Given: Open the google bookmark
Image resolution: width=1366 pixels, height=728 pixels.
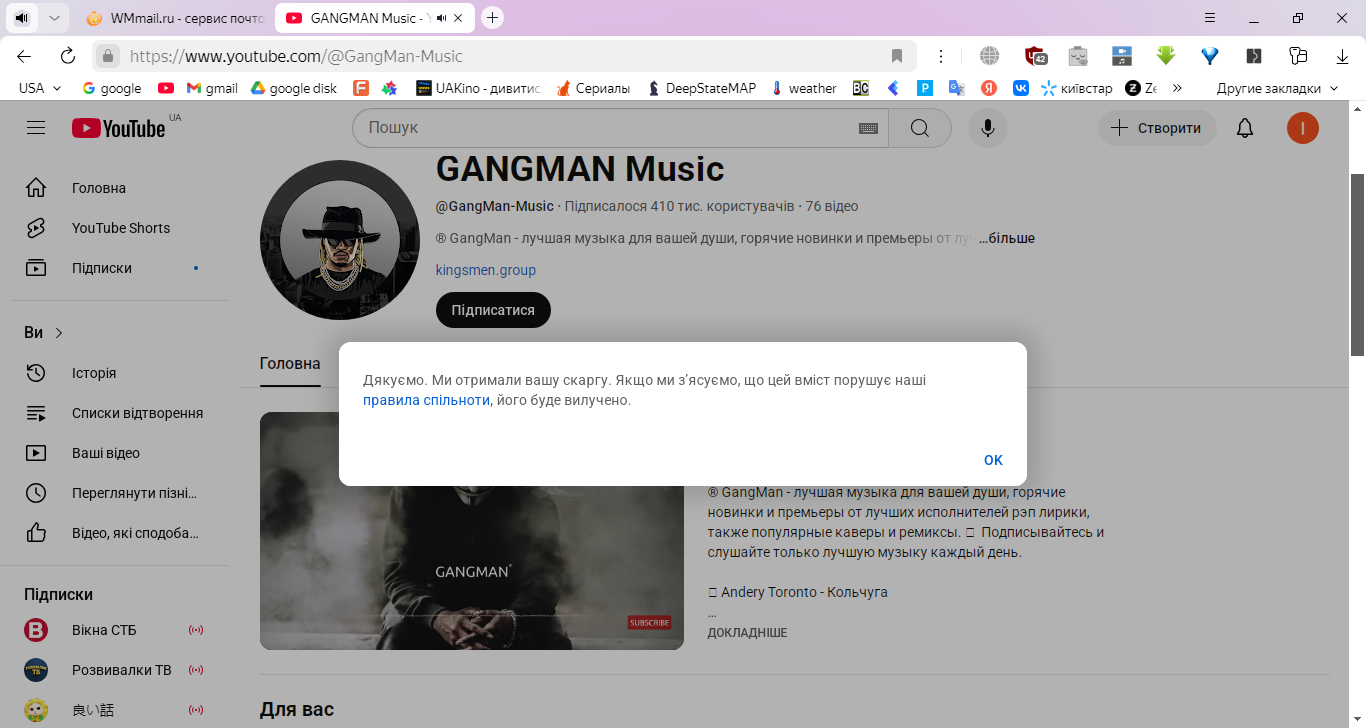Looking at the screenshot, I should coord(111,88).
